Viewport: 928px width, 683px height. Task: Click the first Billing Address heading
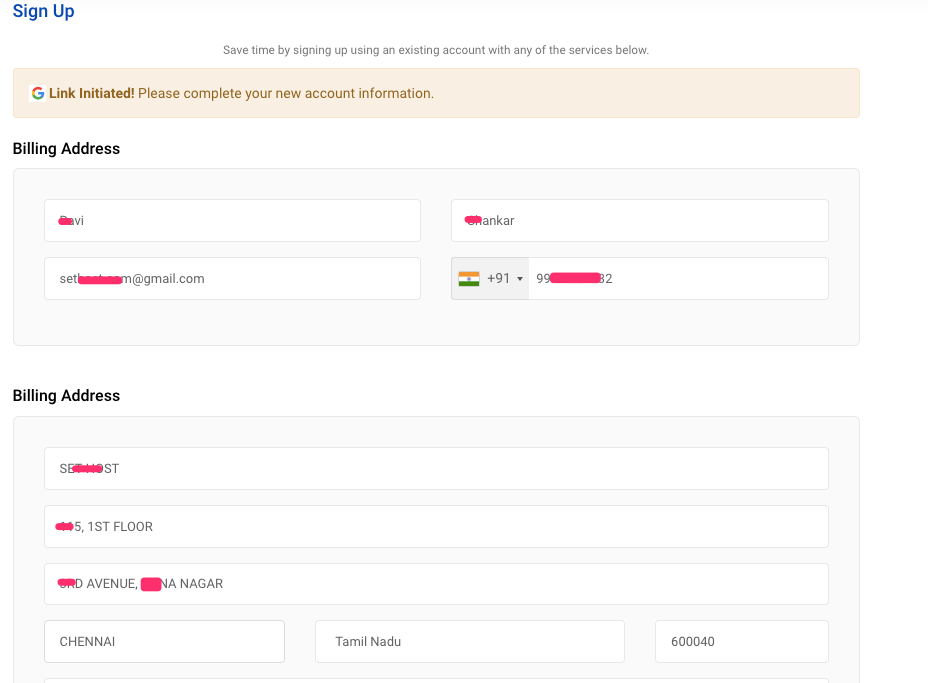(66, 149)
